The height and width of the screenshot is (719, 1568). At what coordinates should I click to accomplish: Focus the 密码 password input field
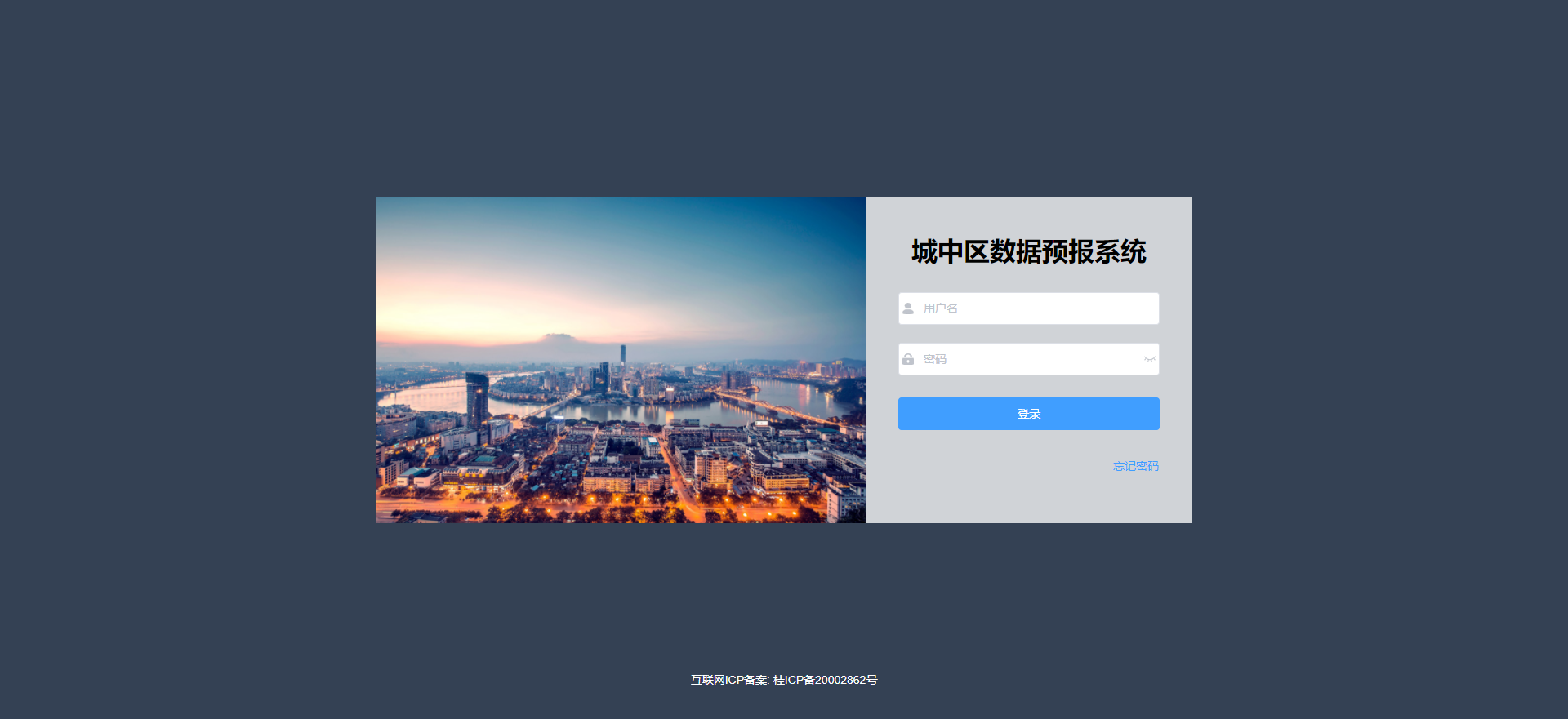point(1029,359)
